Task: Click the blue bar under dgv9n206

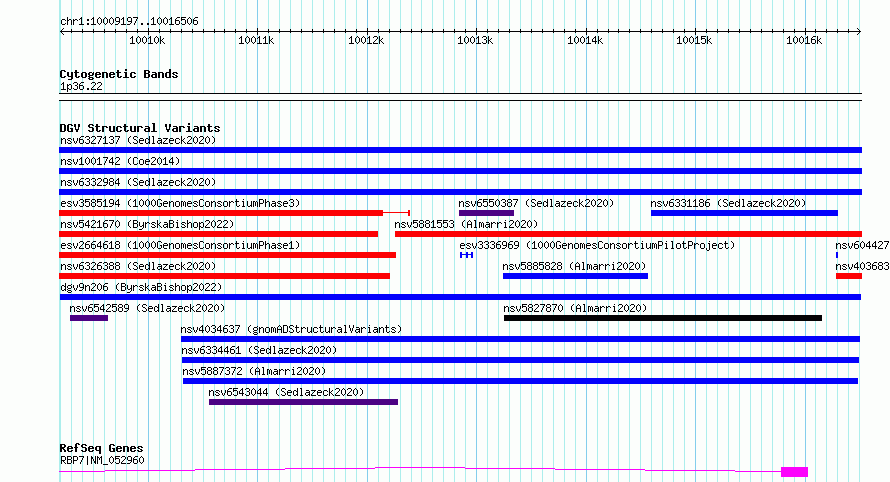Action: (460, 297)
